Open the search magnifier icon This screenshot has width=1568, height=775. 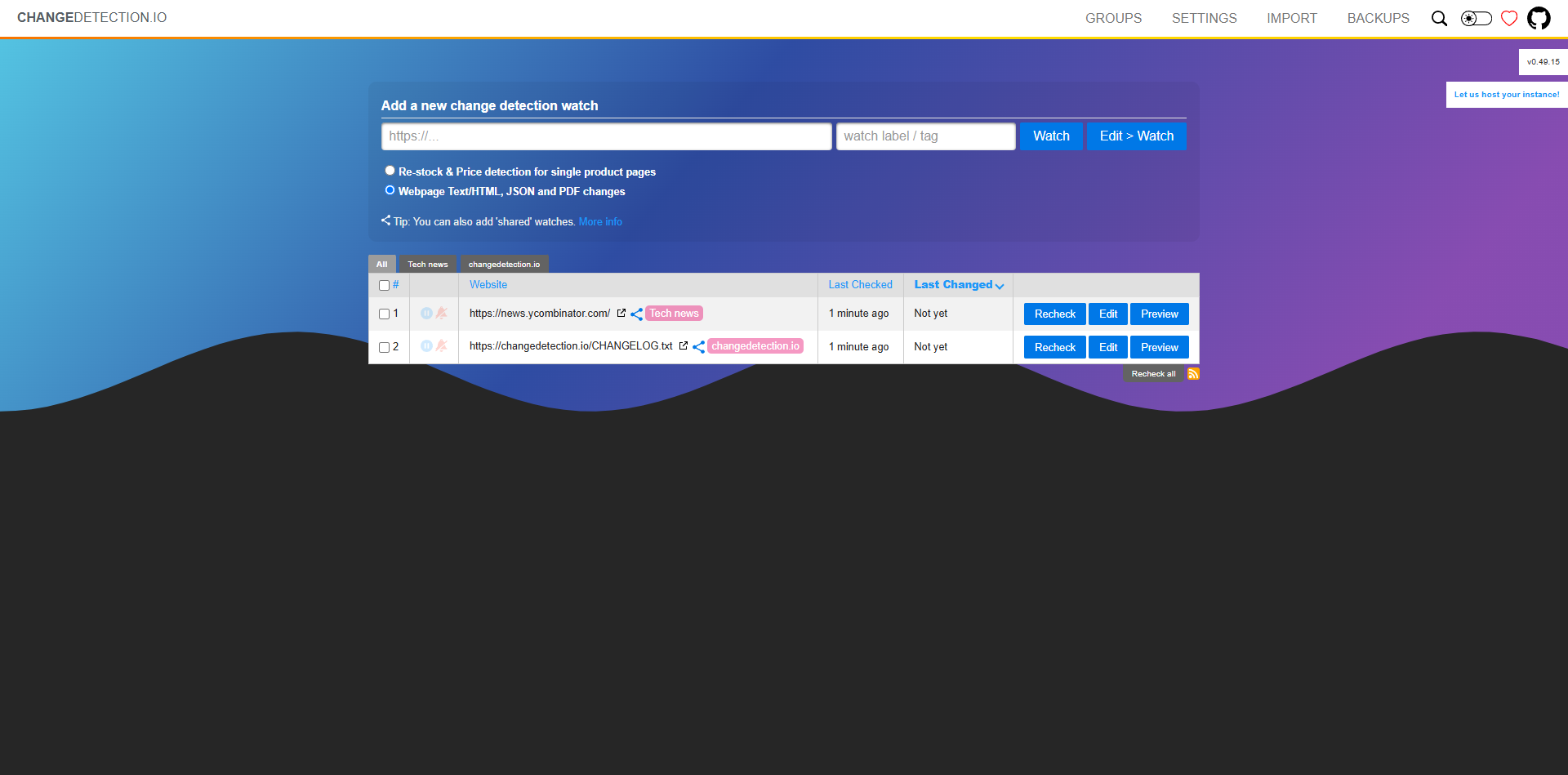(x=1439, y=18)
